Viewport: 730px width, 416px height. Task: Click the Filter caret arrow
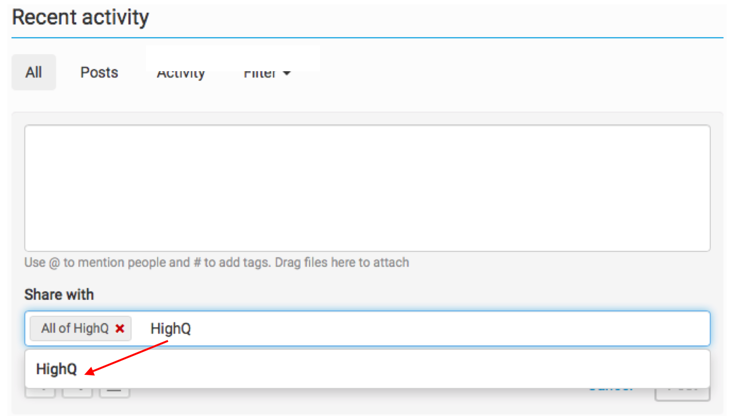pos(287,74)
